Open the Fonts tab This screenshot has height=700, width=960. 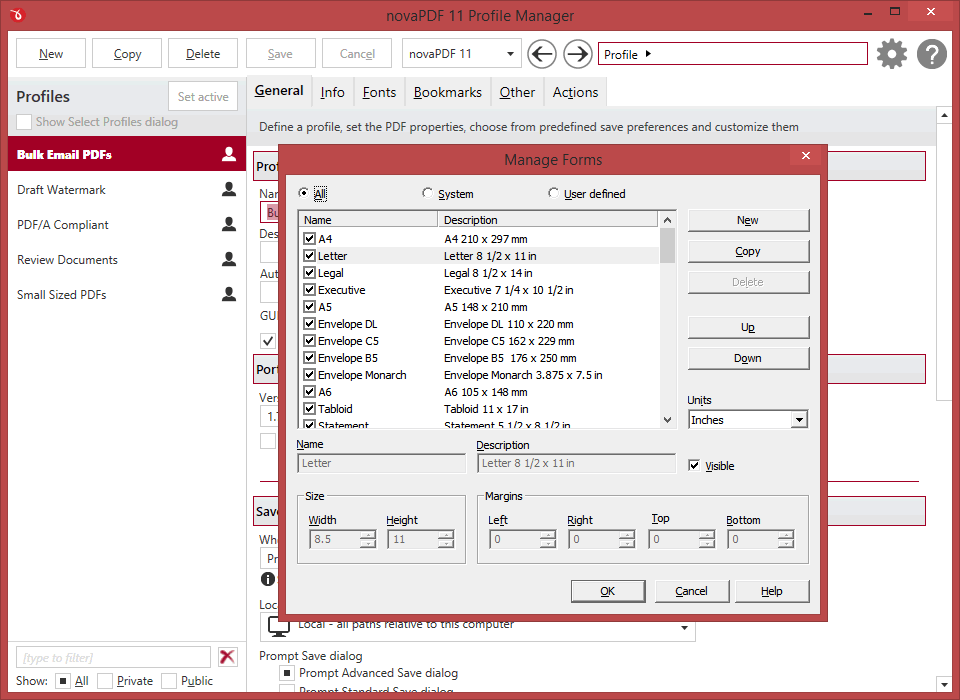379,92
